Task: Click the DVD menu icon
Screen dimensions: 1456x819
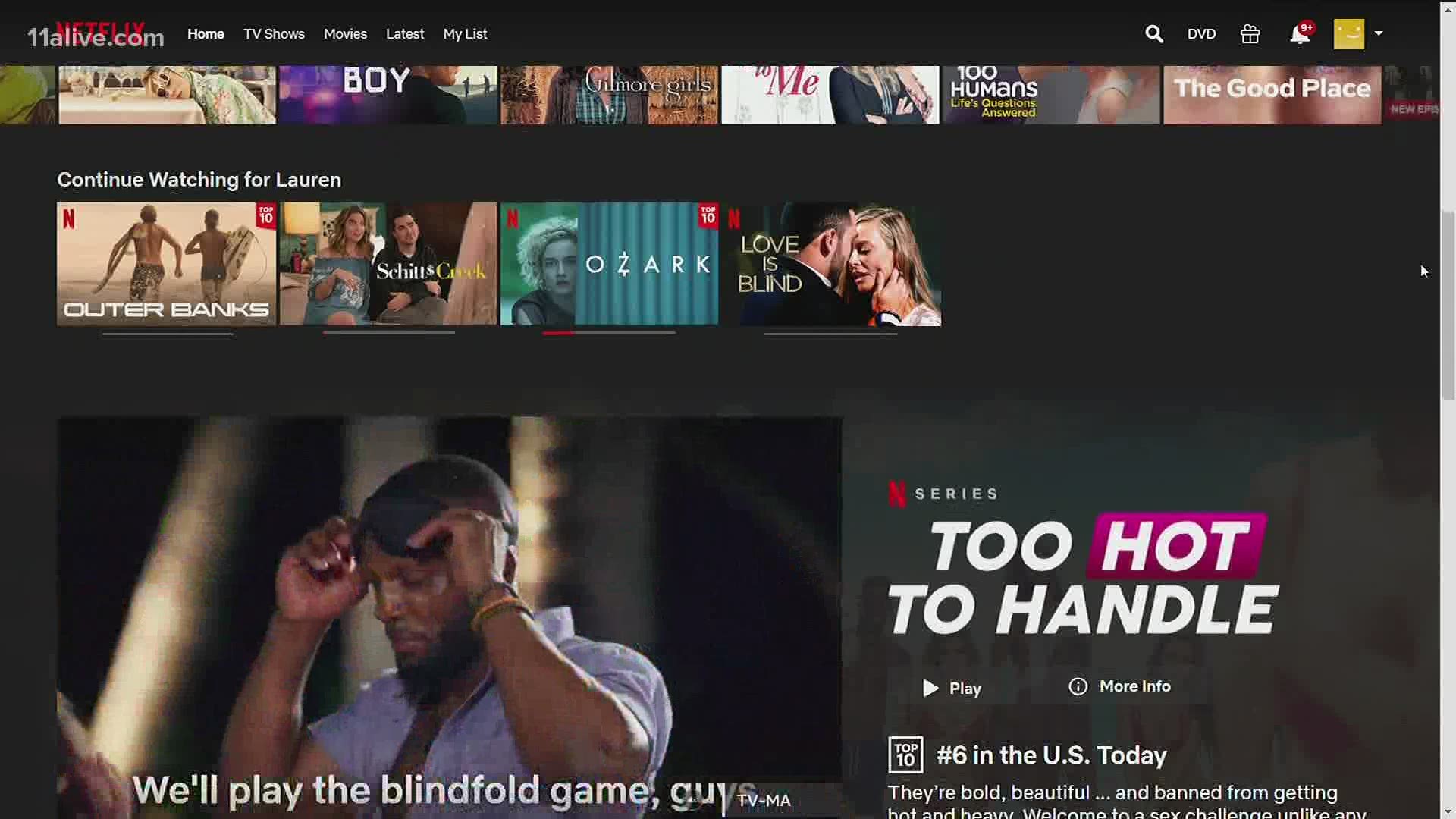Action: pos(1200,33)
